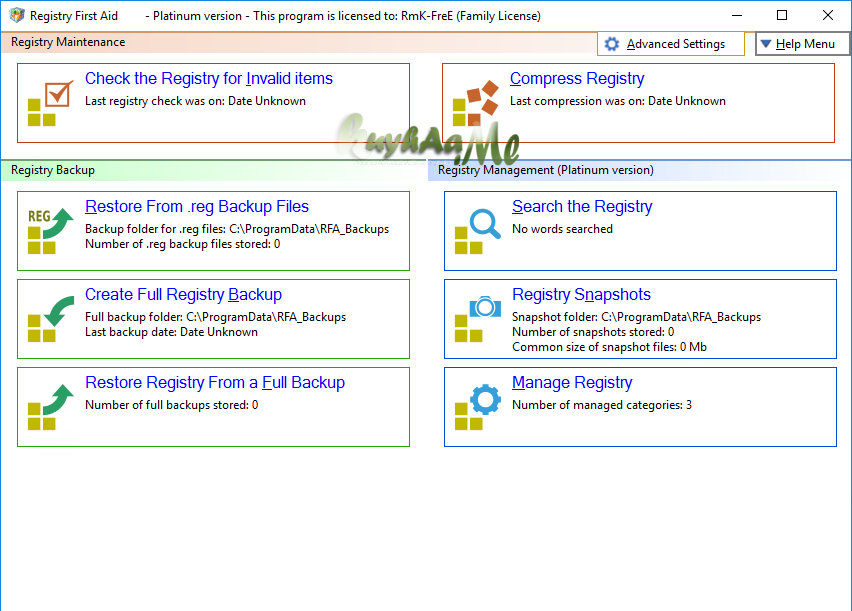Click the Advanced Settings gear icon
Viewport: 852px width, 611px height.
612,44
